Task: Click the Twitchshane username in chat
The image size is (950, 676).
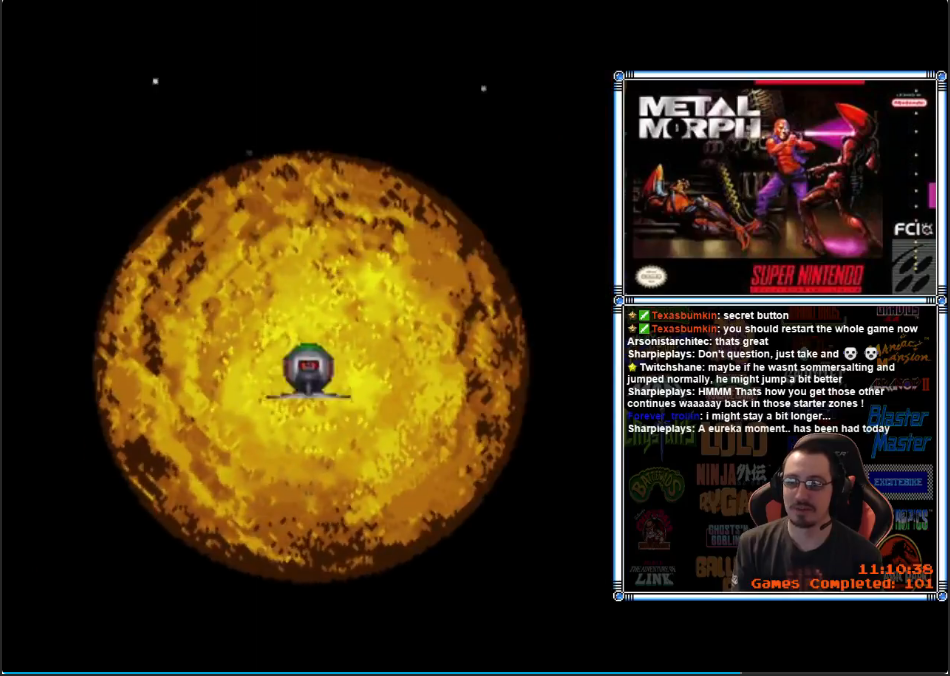Action: coord(671,367)
